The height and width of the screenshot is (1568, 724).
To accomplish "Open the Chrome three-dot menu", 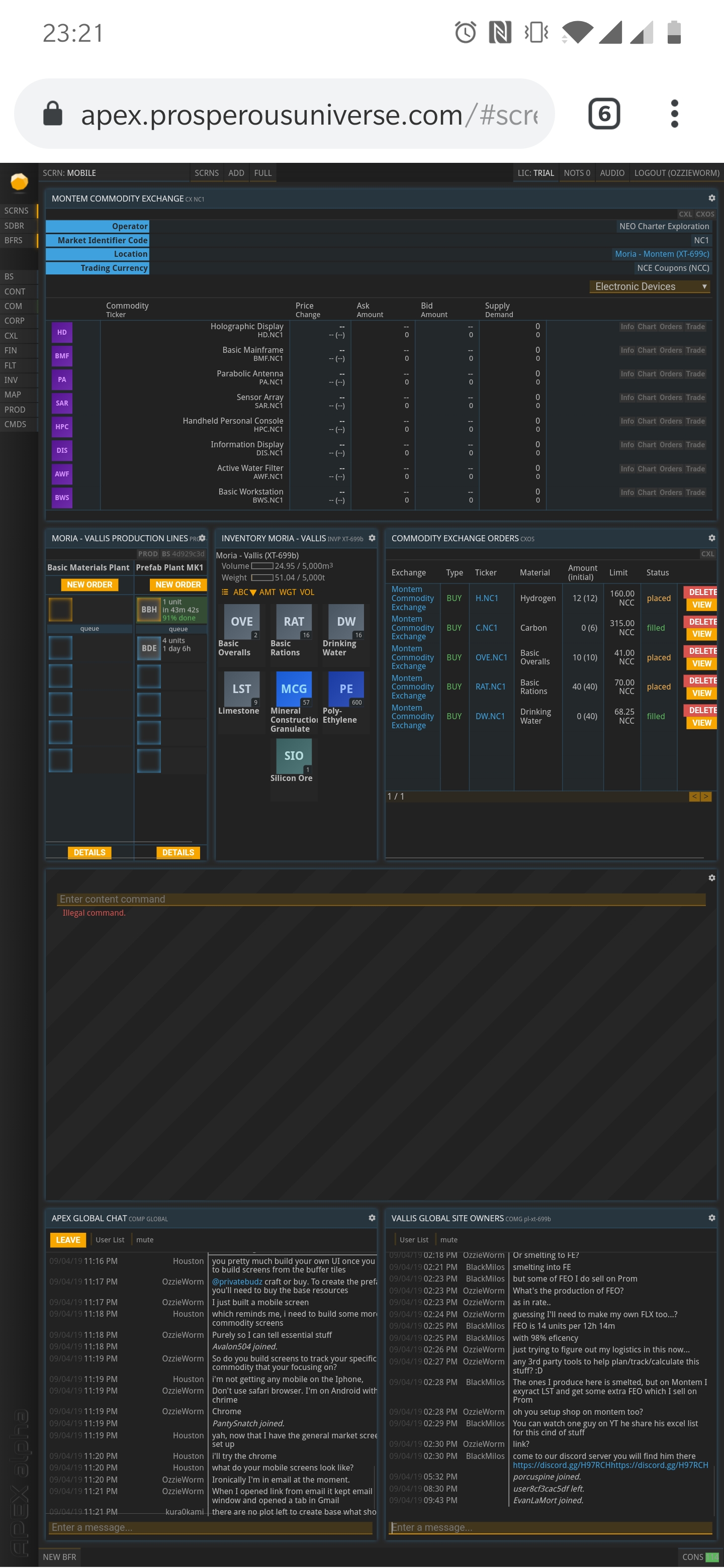I will click(x=674, y=114).
